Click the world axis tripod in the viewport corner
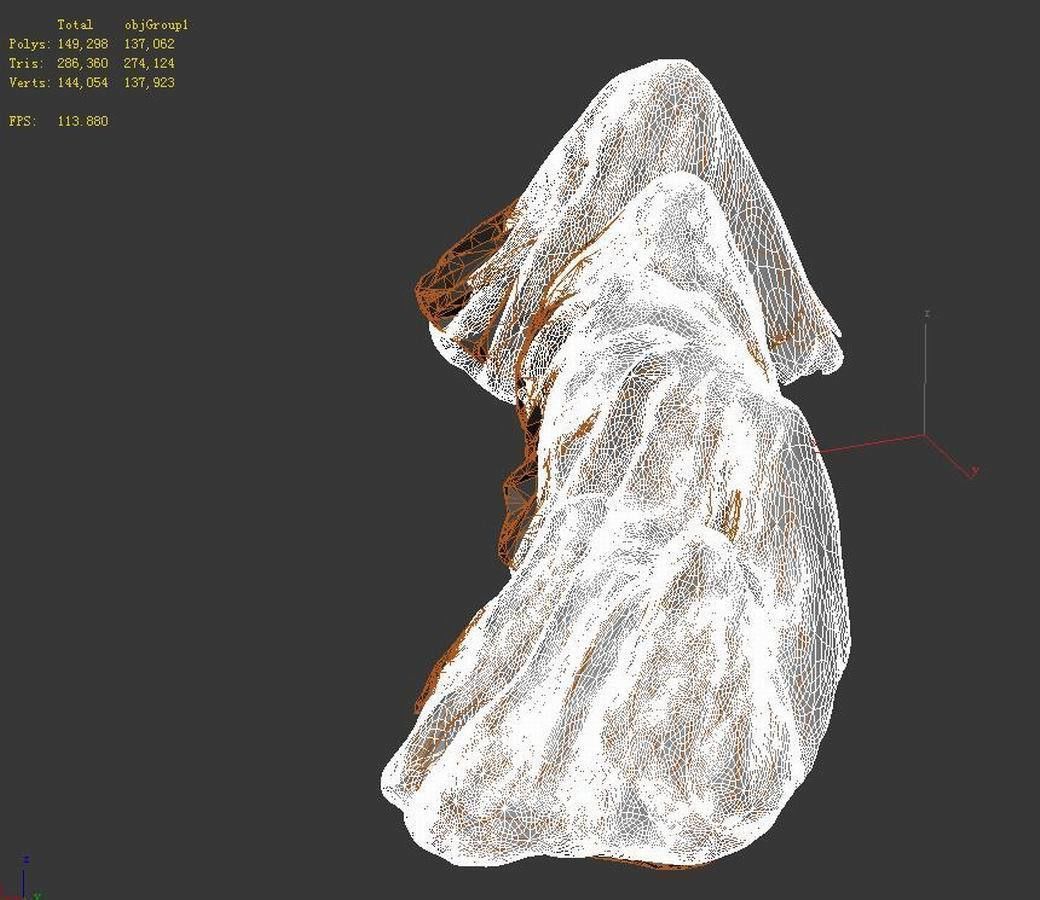 (23, 879)
